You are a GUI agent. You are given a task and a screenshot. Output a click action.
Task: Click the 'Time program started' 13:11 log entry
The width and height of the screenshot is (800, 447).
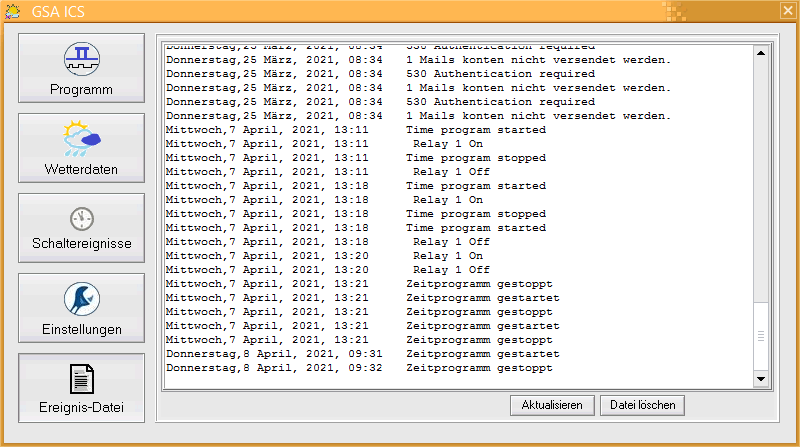pyautogui.click(x=356, y=130)
